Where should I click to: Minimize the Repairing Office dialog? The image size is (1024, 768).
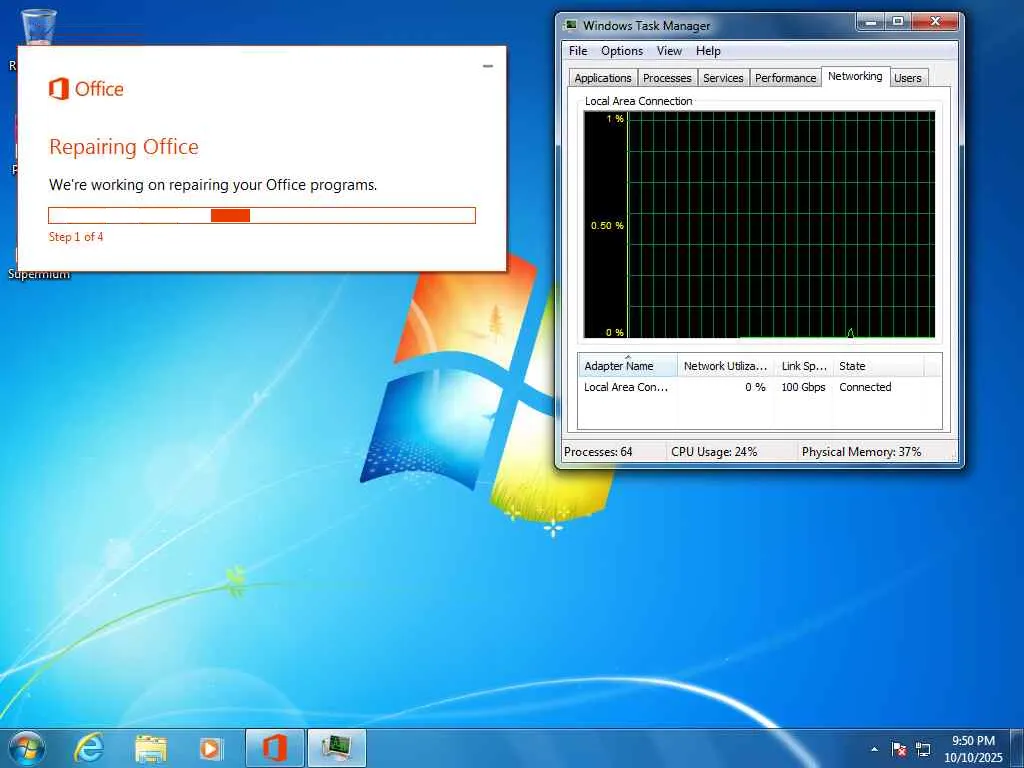(x=487, y=66)
